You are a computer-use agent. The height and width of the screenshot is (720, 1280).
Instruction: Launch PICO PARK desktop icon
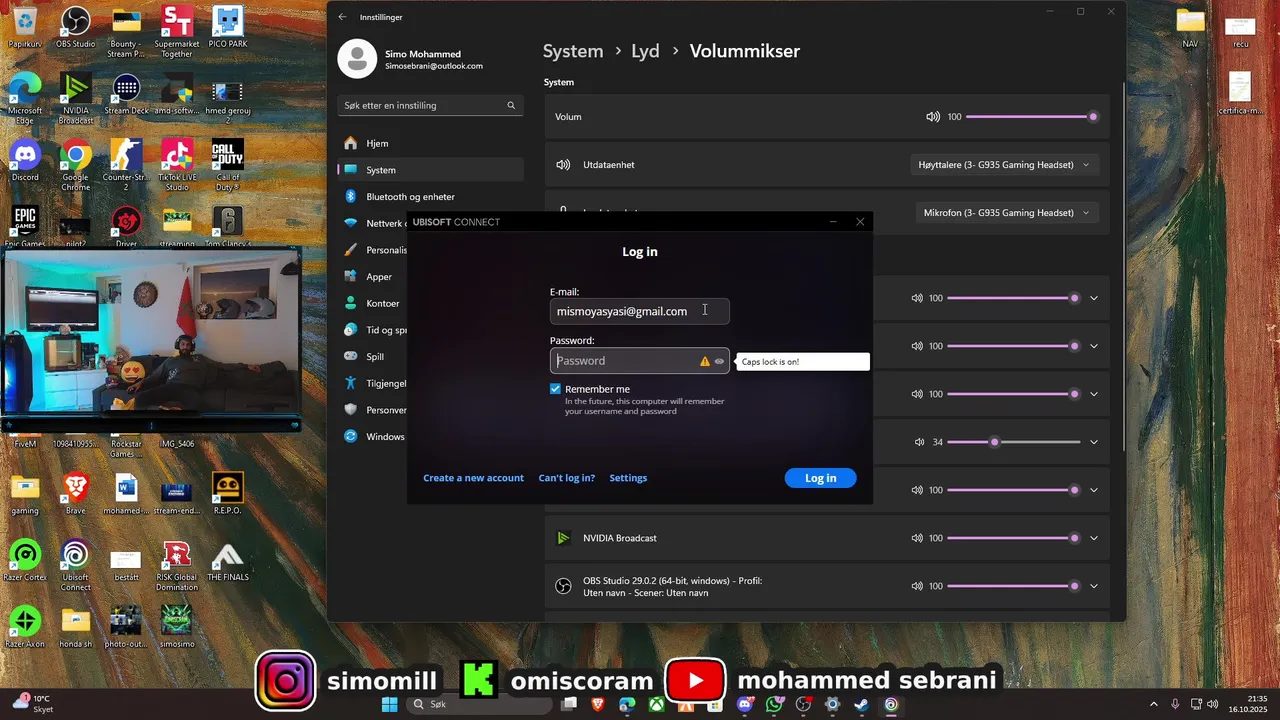pyautogui.click(x=228, y=27)
